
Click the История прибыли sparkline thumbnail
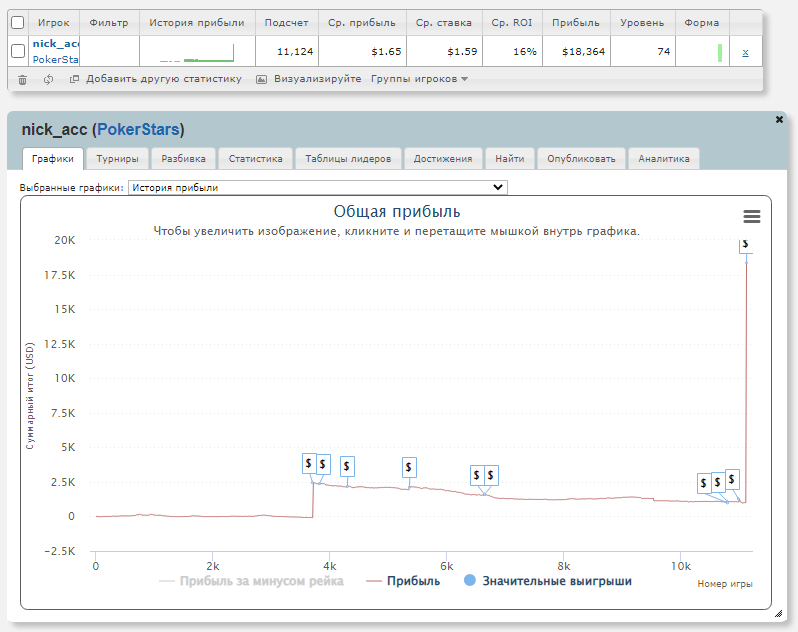[x=197, y=52]
